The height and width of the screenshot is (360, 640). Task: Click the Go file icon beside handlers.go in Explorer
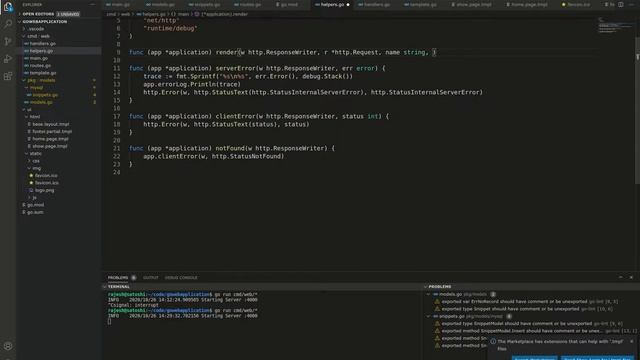point(27,44)
